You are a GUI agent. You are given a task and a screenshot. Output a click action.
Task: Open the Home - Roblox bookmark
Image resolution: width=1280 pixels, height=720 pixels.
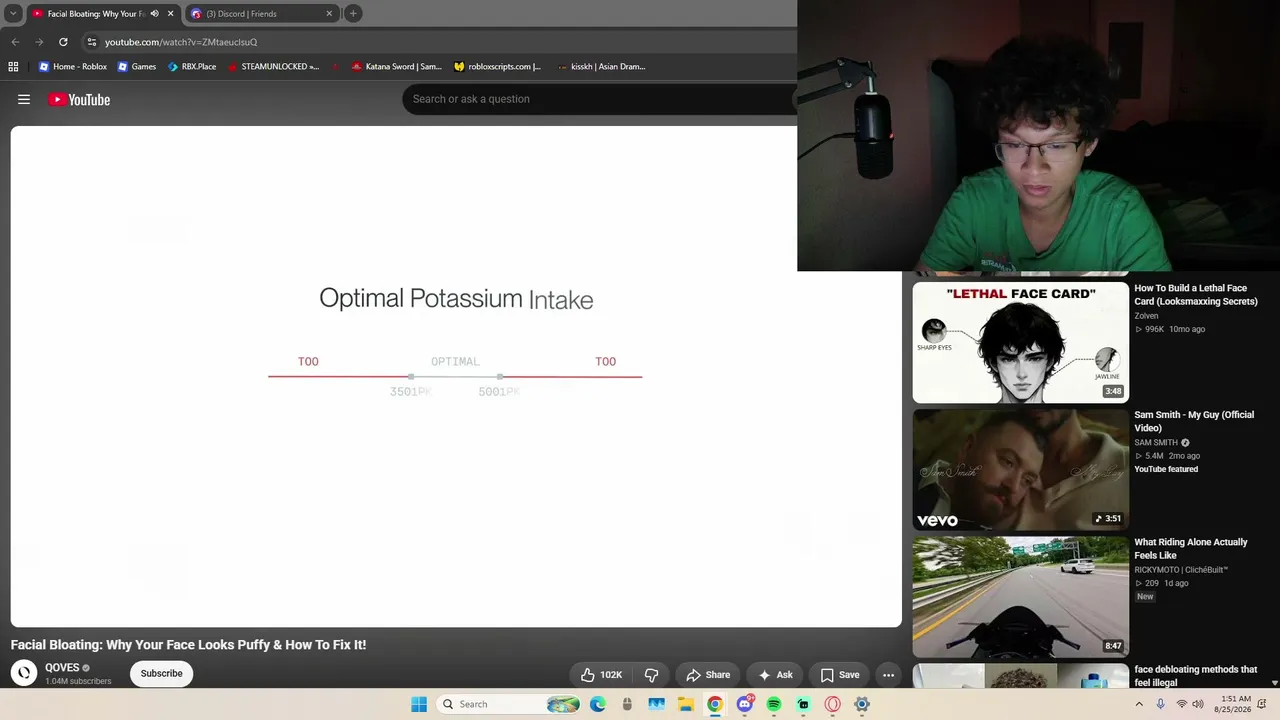pyautogui.click(x=72, y=67)
